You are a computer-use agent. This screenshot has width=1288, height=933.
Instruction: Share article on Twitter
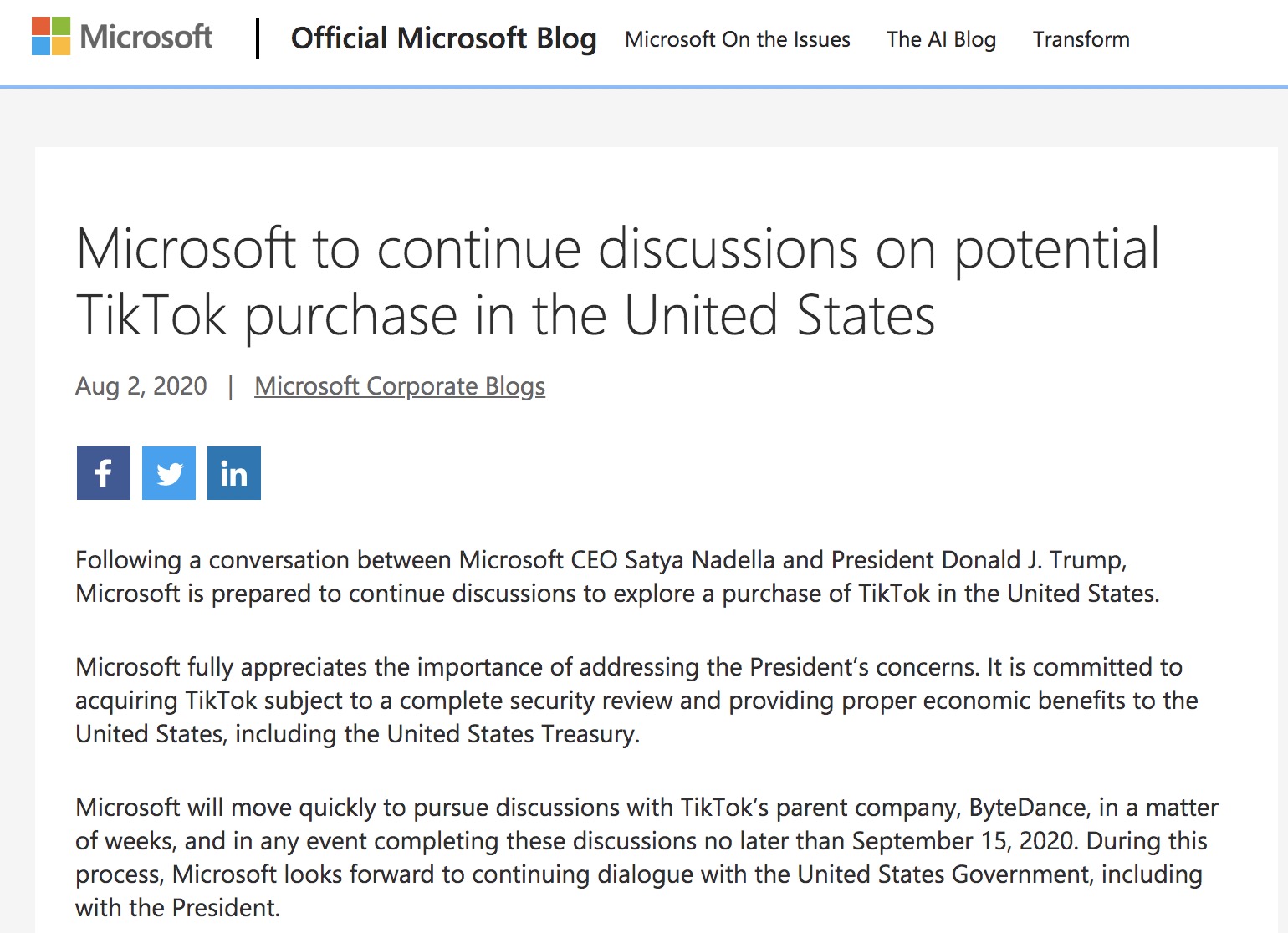click(x=169, y=473)
